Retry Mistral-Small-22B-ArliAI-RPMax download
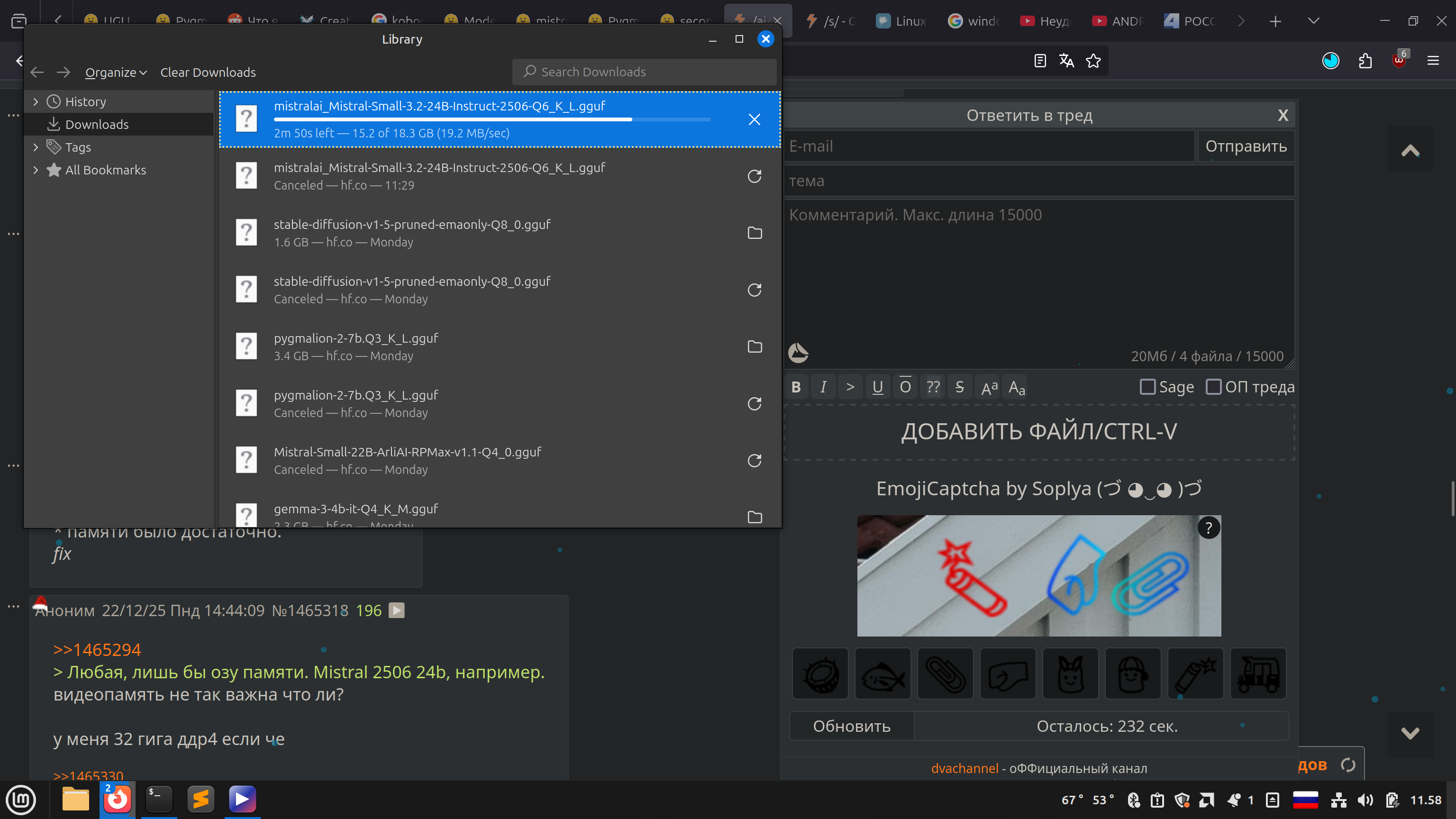Screen dimensions: 1456x819 click(x=754, y=461)
